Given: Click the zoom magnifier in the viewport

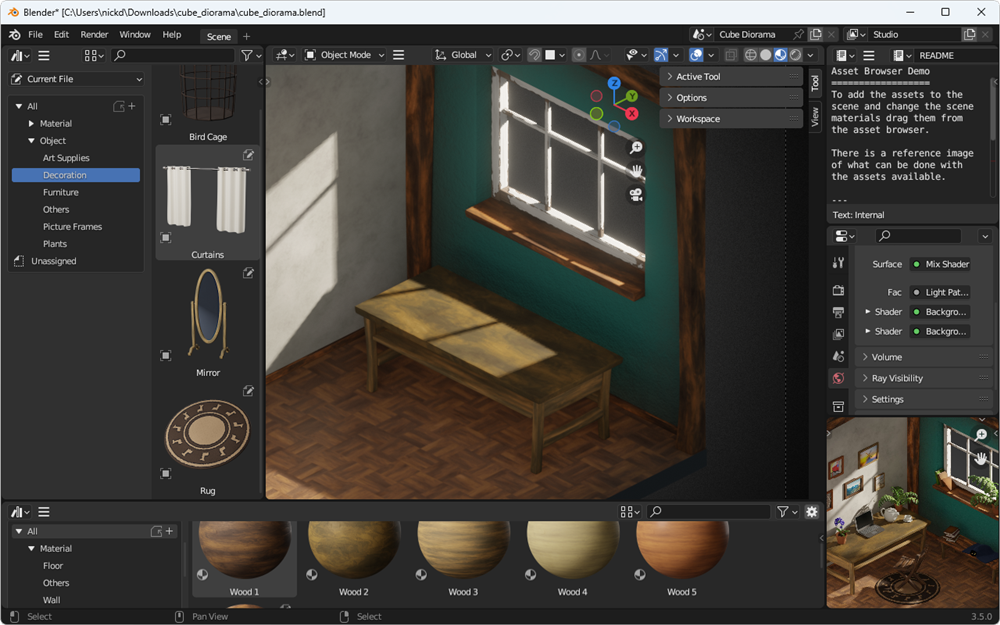Looking at the screenshot, I should pyautogui.click(x=635, y=148).
